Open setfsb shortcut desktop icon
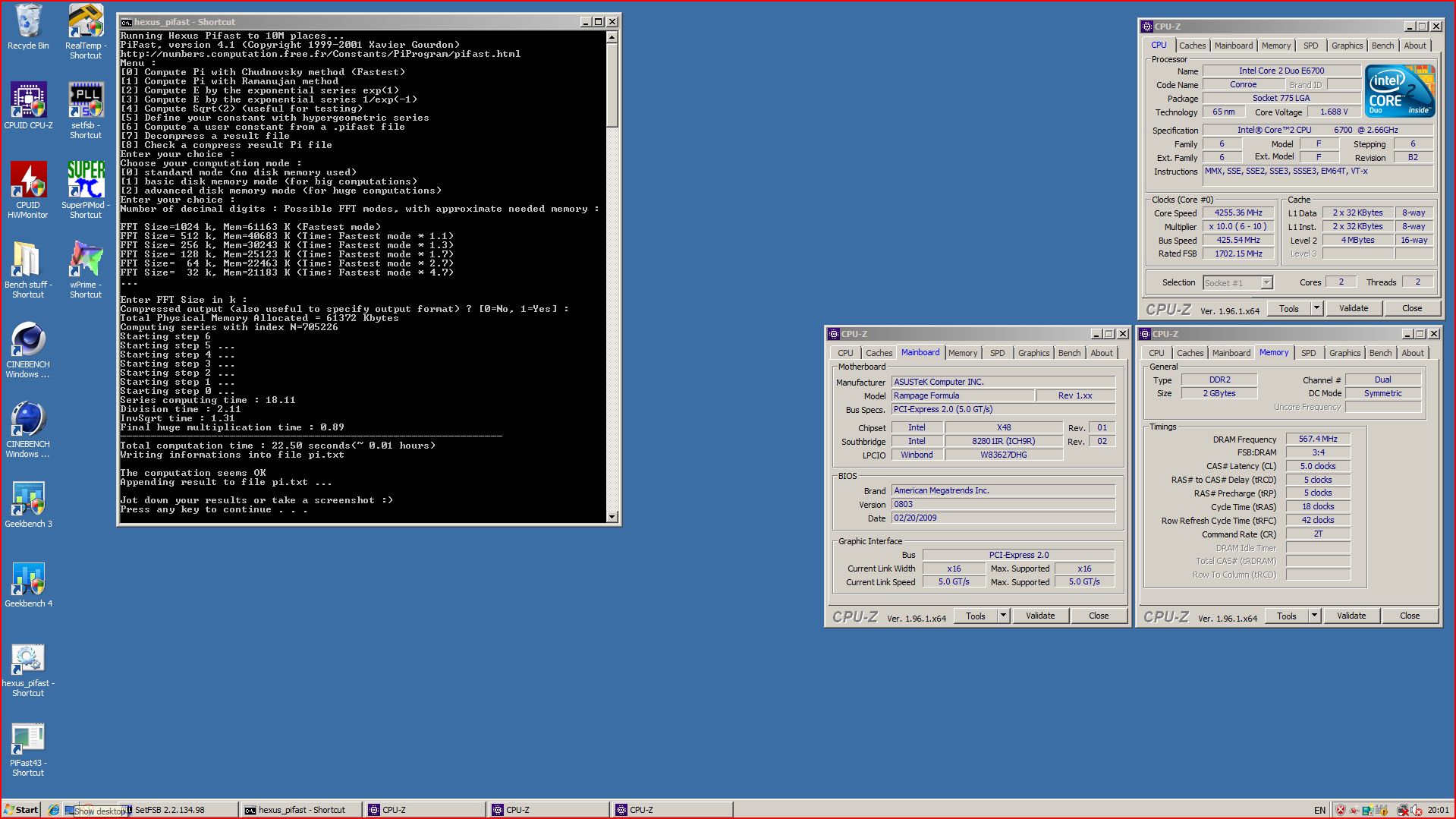 (86, 111)
